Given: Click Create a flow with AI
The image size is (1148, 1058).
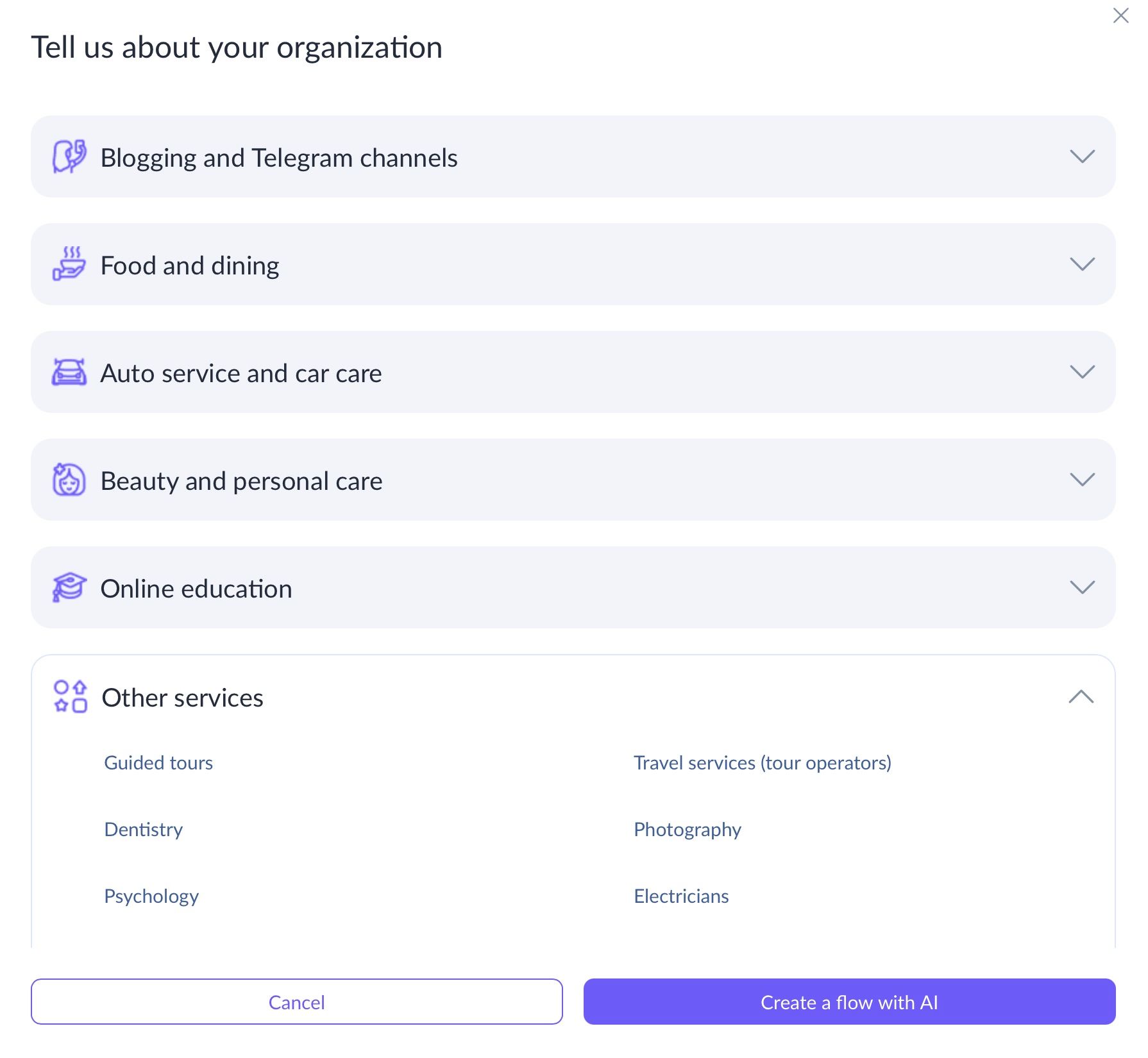Looking at the screenshot, I should tap(849, 1002).
